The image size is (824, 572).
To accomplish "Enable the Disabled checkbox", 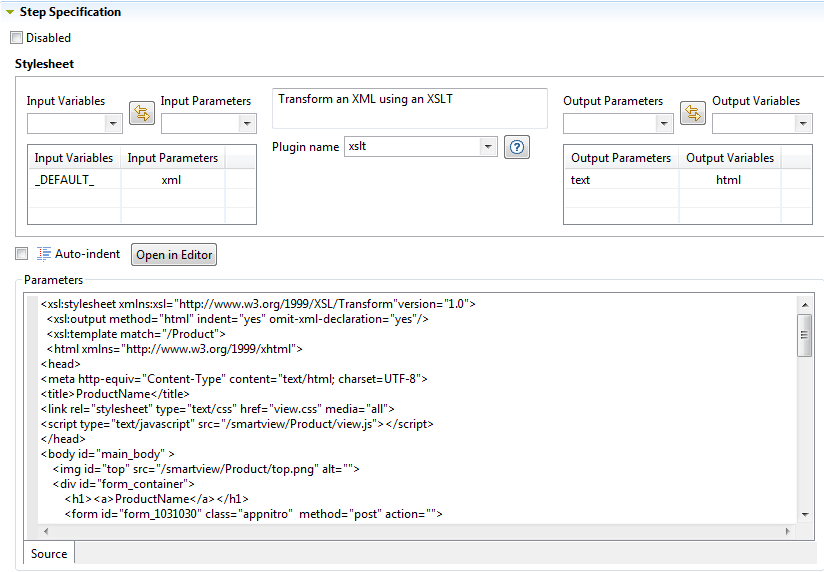I will tap(17, 38).
